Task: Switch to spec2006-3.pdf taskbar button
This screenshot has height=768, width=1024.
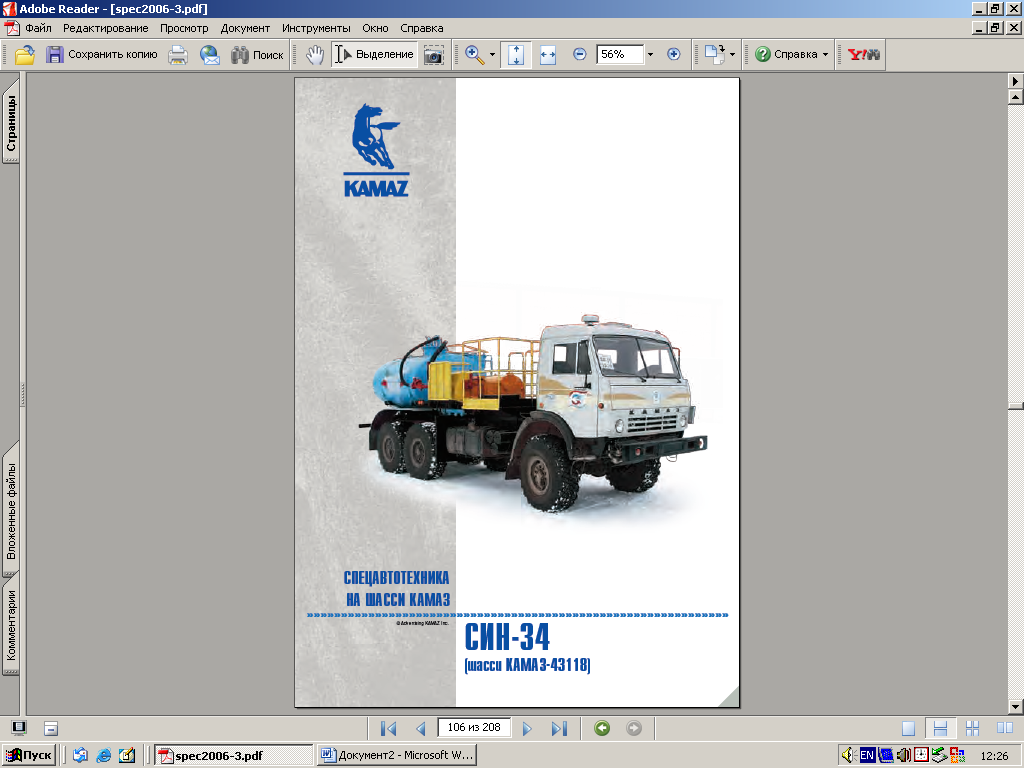Action: [234, 756]
